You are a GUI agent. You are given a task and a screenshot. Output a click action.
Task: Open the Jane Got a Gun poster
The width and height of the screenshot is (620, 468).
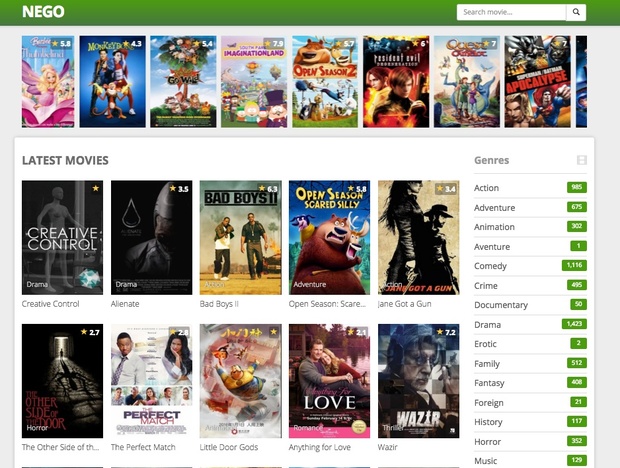click(419, 238)
